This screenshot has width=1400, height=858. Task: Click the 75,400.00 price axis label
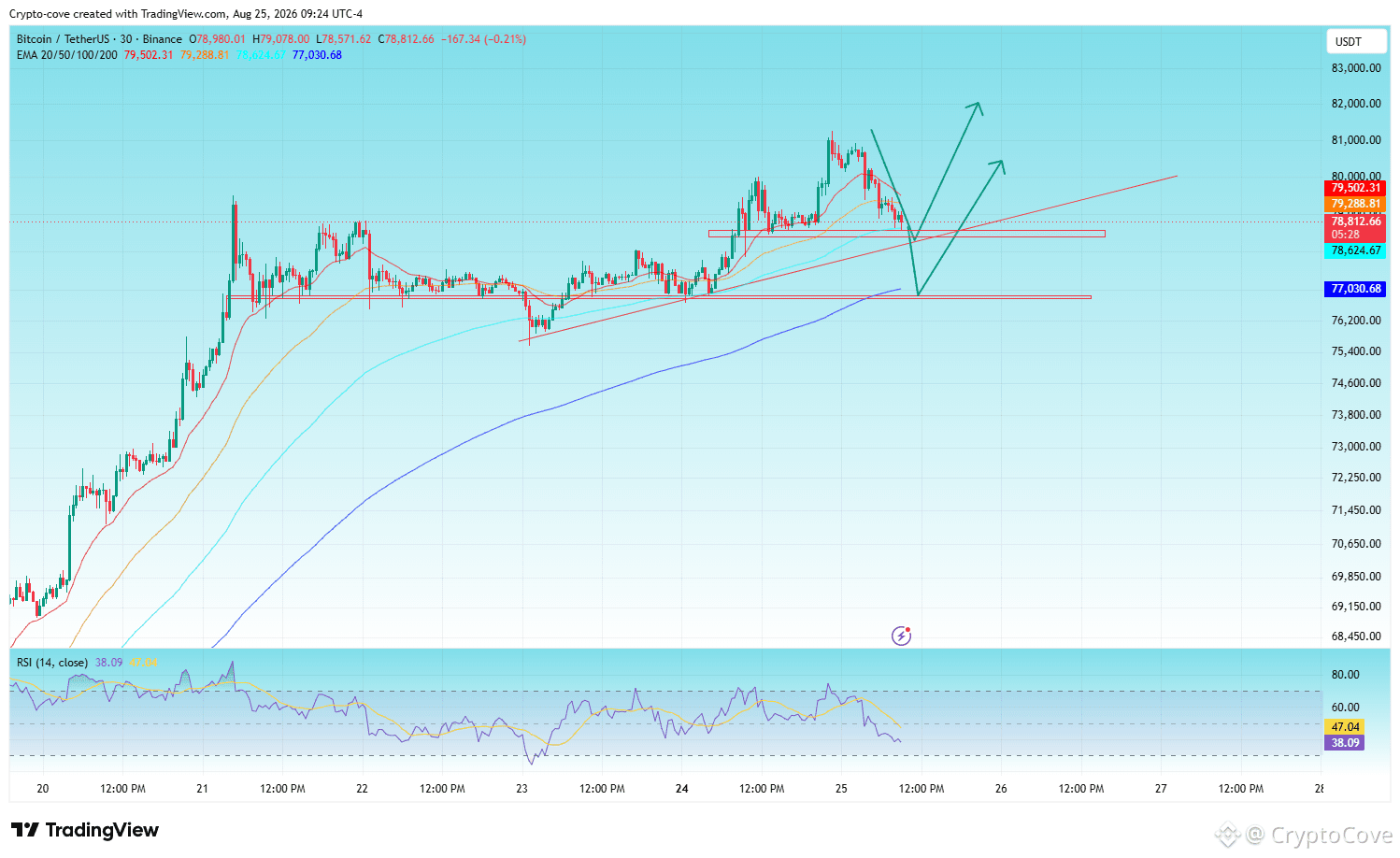(x=1356, y=351)
